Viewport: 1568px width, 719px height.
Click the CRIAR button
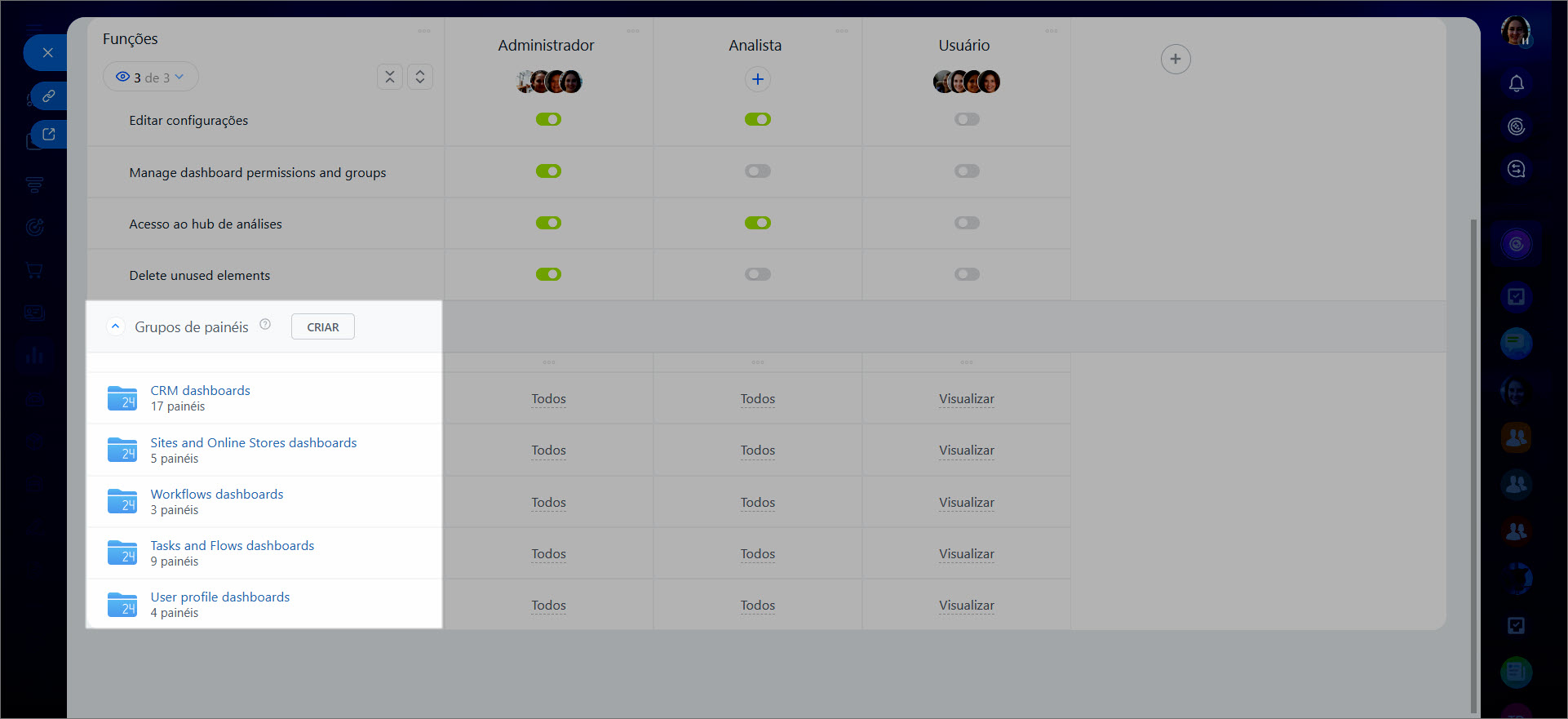[x=322, y=327]
